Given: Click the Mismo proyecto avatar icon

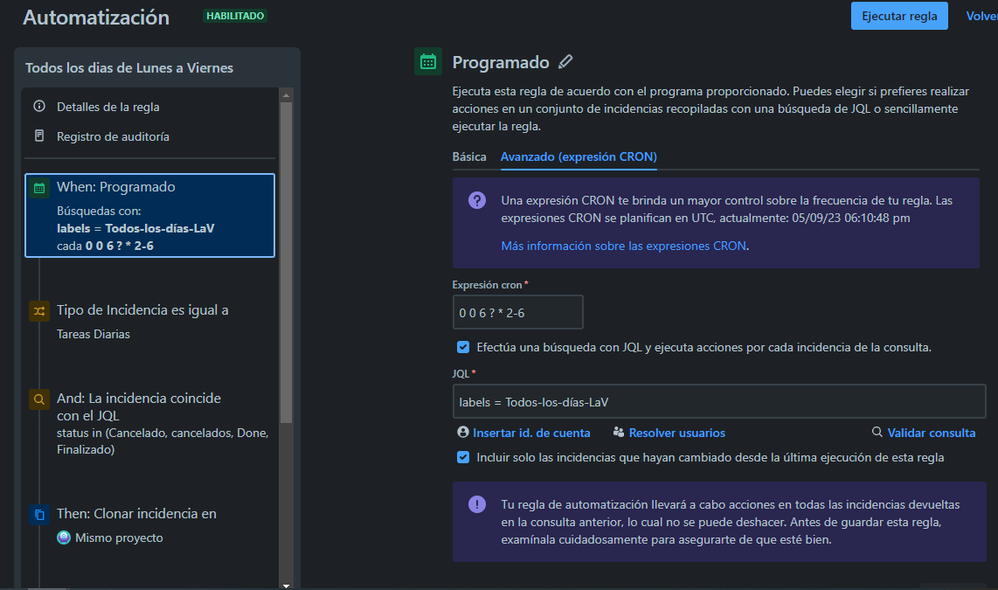Looking at the screenshot, I should pos(64,537).
